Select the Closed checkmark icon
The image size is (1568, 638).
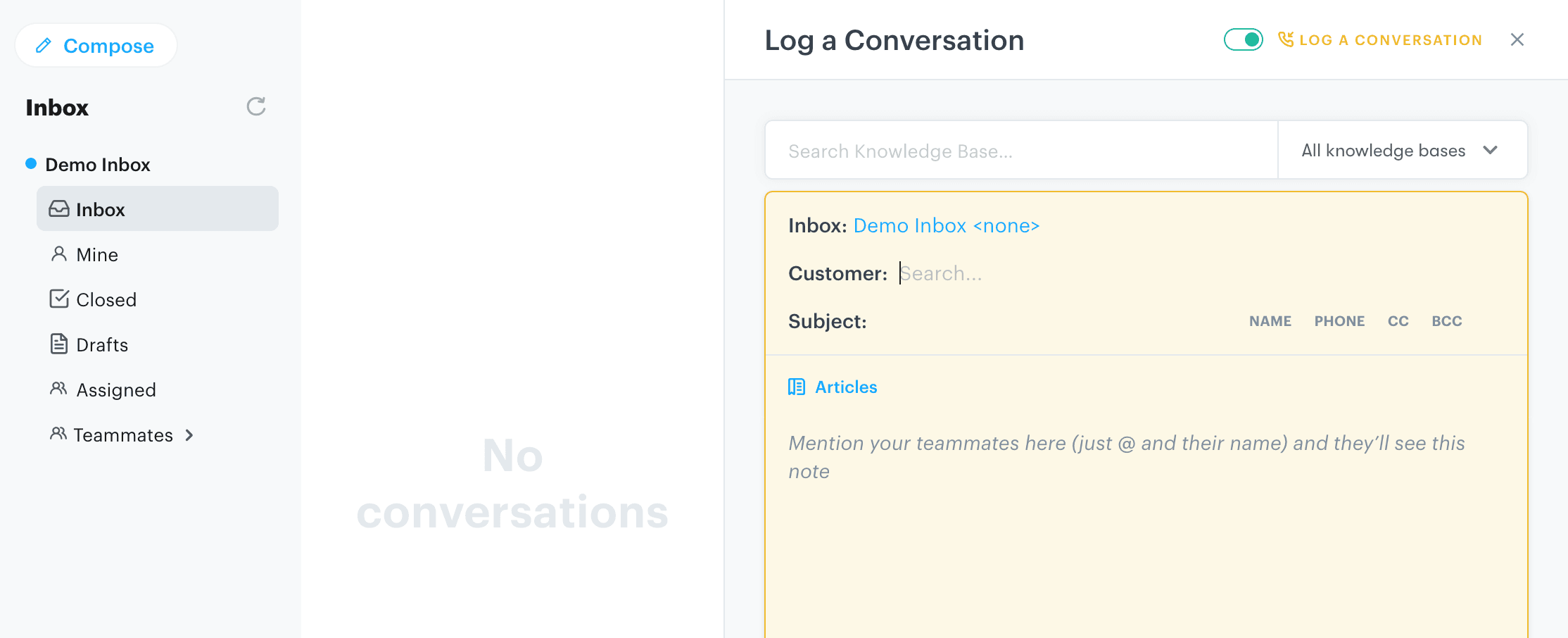click(58, 299)
